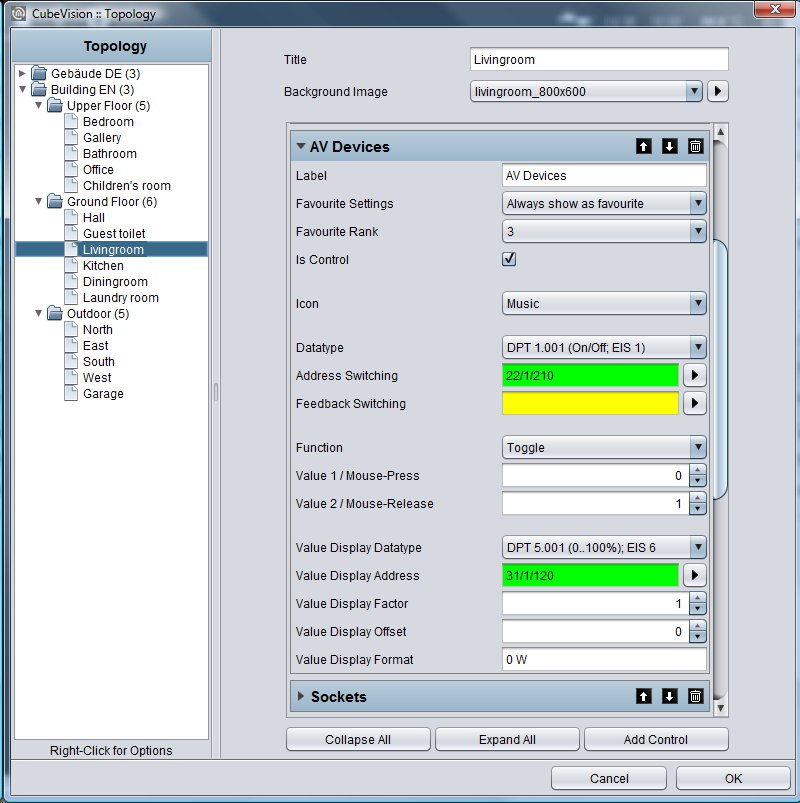
Task: Open the Function dropdown showing Toggle
Action: [604, 448]
